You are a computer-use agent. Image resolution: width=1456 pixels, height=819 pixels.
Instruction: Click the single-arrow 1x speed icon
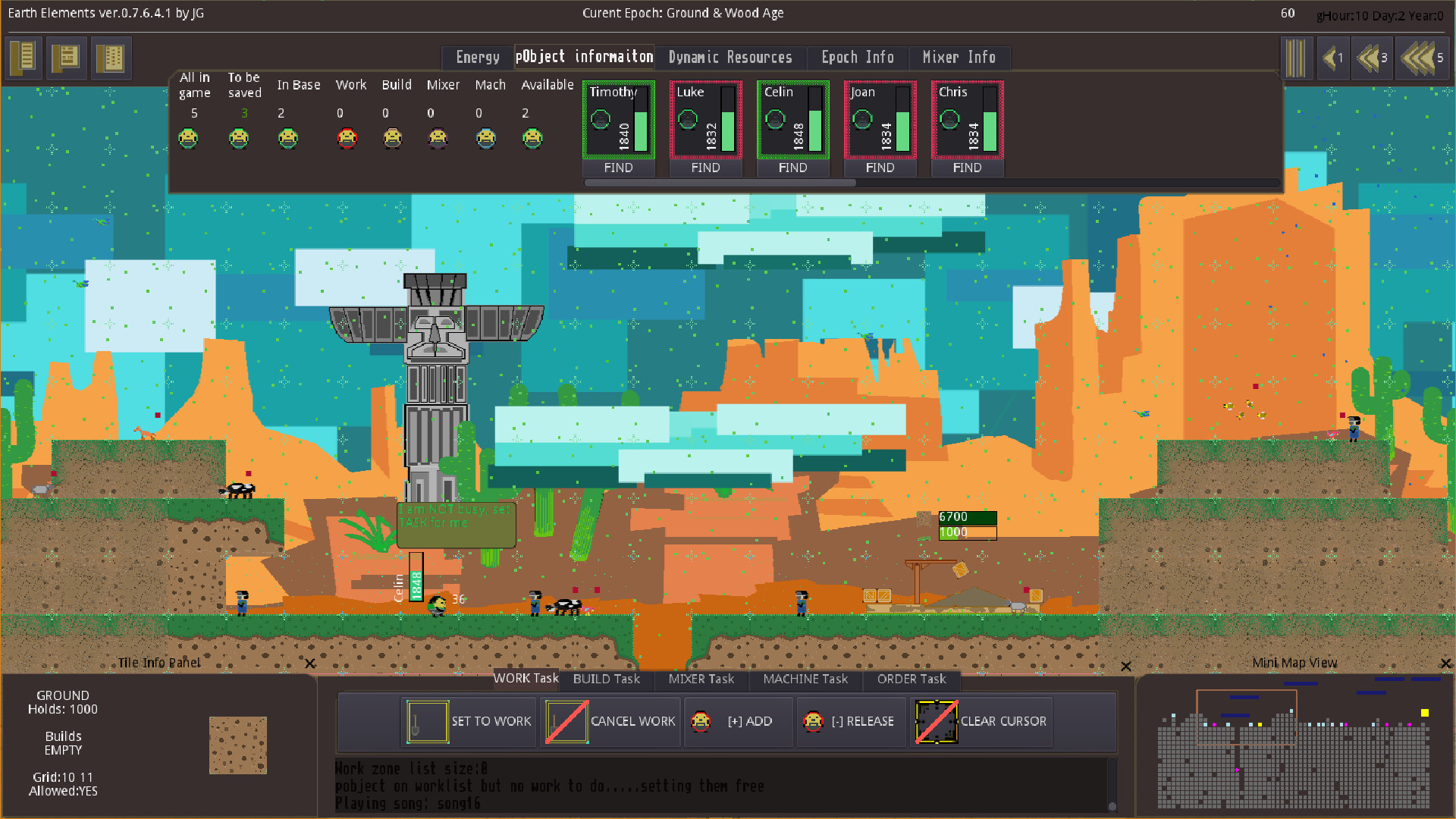[1333, 58]
